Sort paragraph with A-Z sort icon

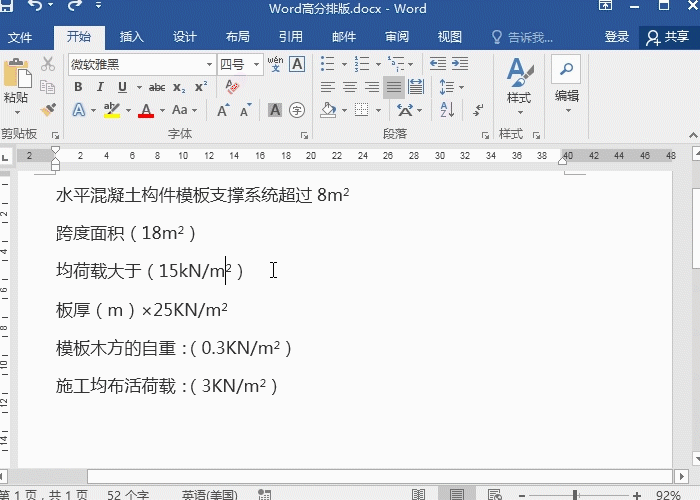point(447,110)
